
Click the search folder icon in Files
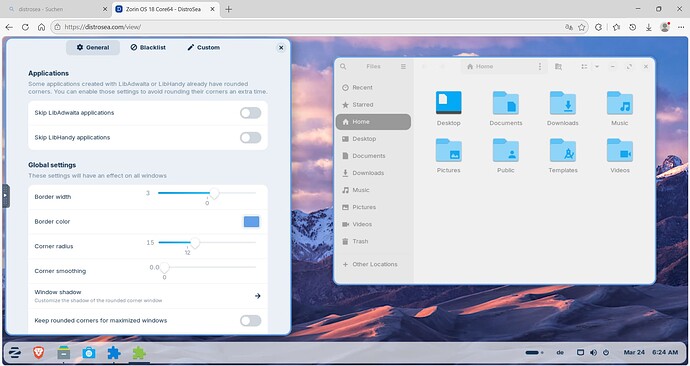point(558,66)
